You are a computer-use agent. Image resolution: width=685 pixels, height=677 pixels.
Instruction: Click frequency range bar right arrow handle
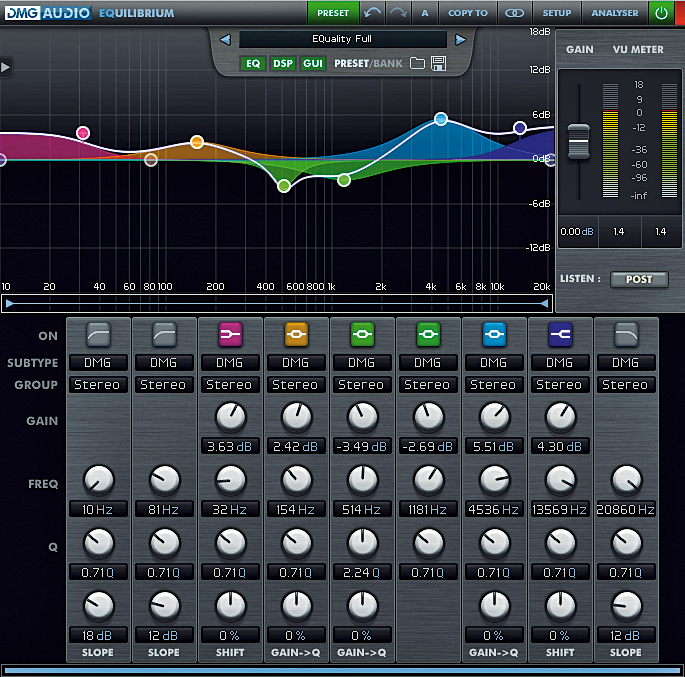544,304
